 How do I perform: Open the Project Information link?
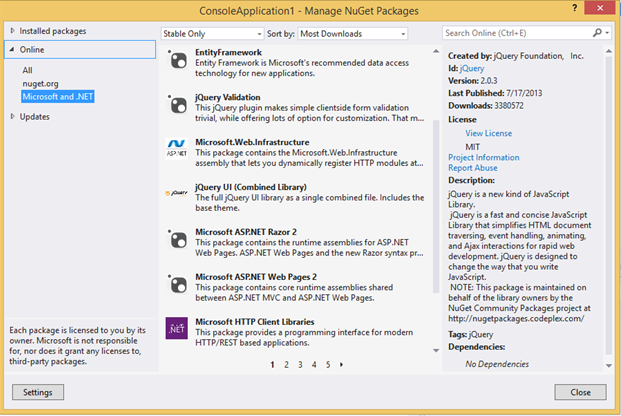(x=484, y=158)
